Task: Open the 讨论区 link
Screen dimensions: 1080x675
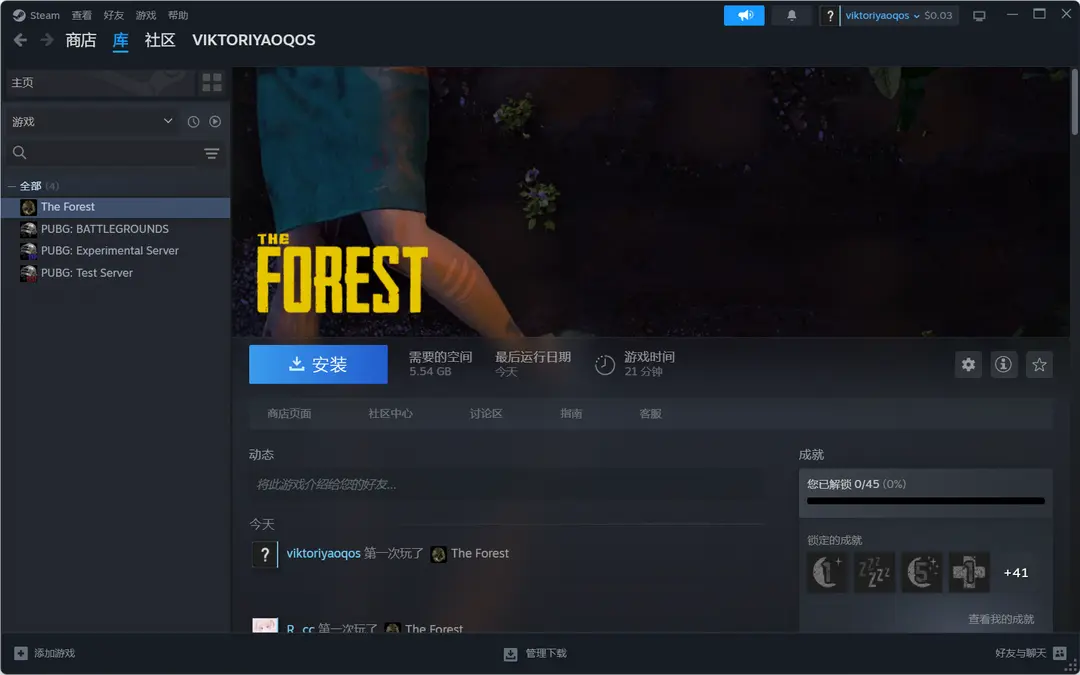Action: pyautogui.click(x=486, y=414)
